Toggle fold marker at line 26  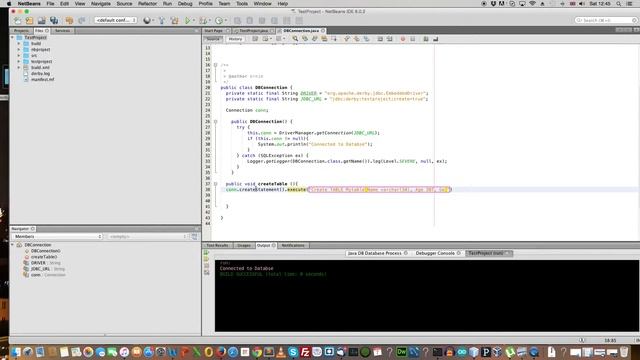click(216, 122)
